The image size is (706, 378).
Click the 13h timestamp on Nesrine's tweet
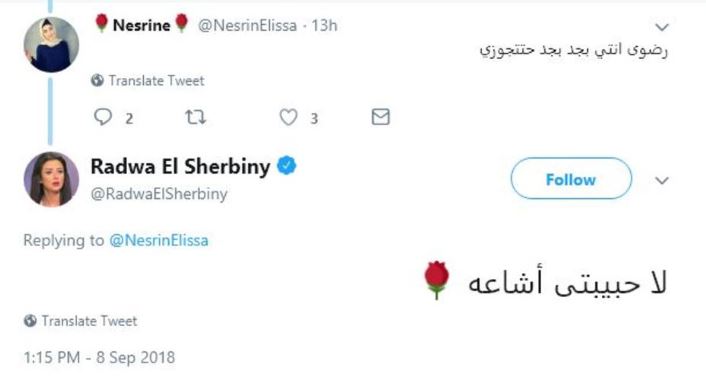[324, 26]
